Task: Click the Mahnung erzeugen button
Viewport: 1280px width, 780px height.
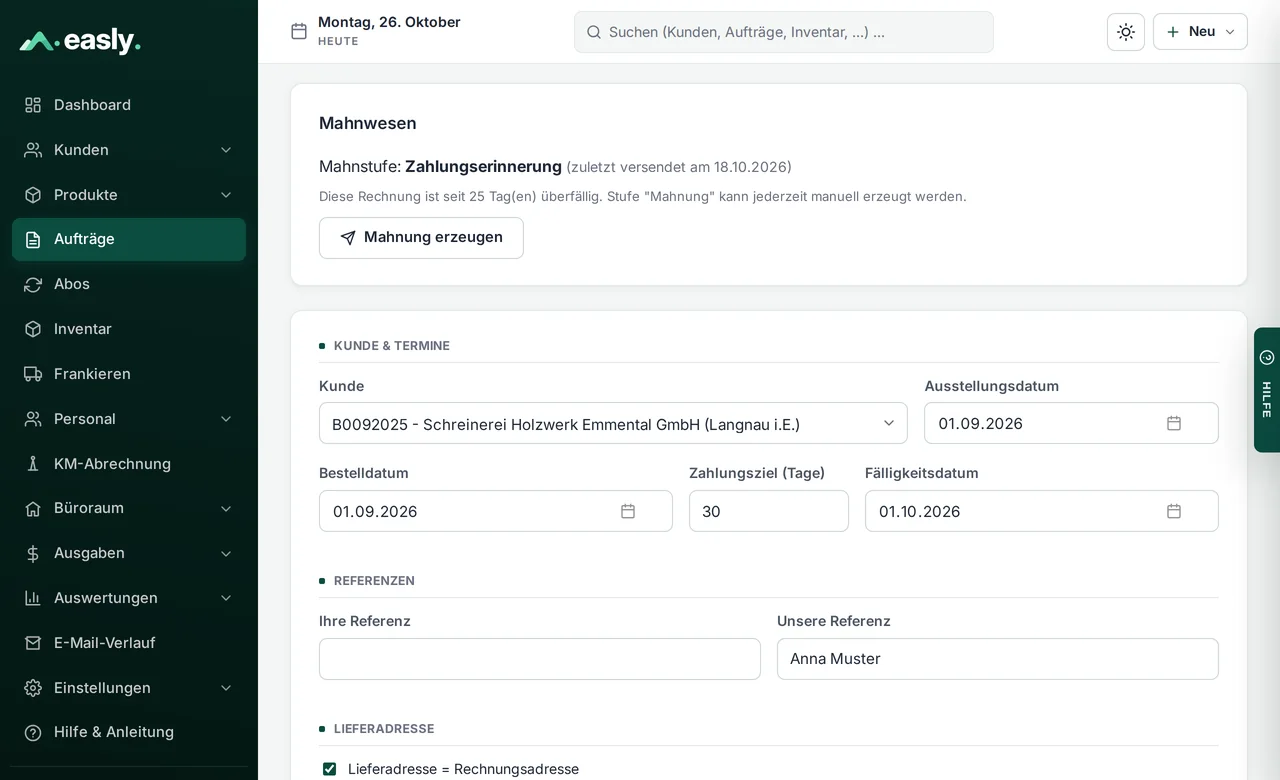Action: [x=421, y=238]
